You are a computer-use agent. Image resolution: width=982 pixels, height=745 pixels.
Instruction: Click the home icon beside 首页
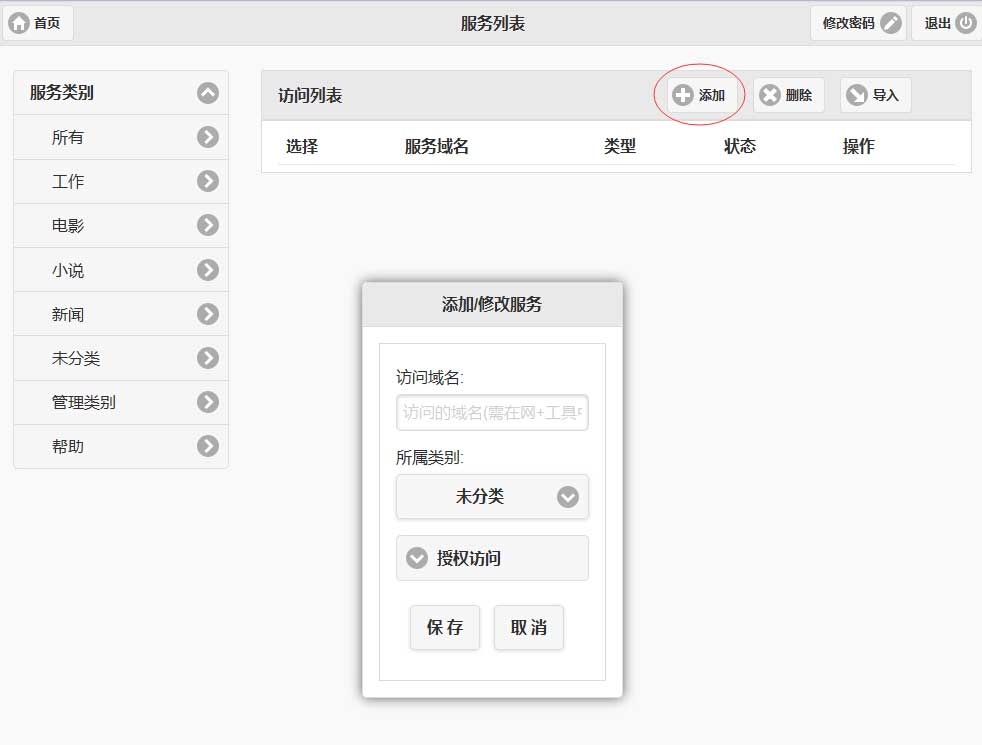pos(19,23)
